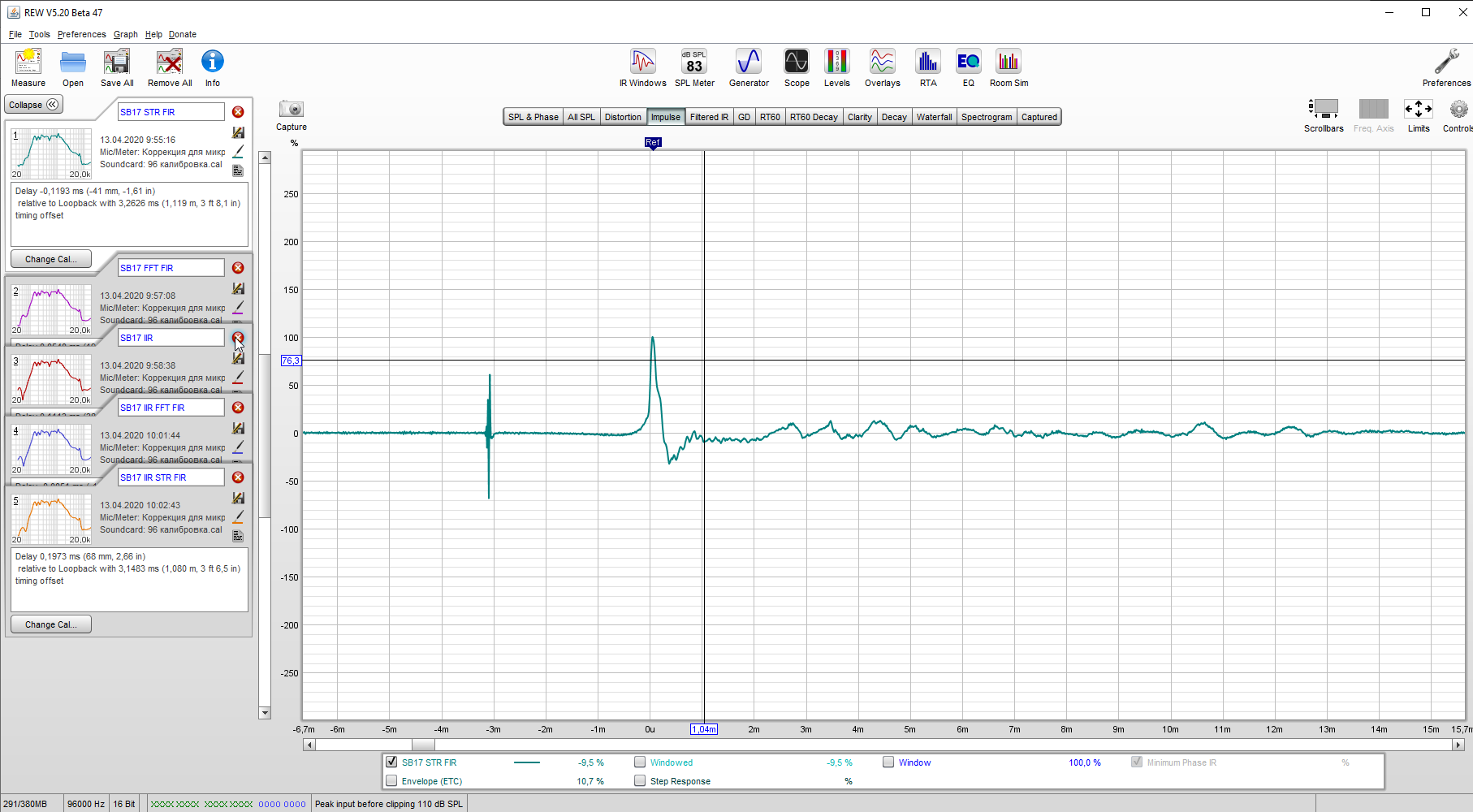Screen dimensions: 1473x812
Task: Save the SB17 IIR STR FIR measurement
Action: pos(238,498)
